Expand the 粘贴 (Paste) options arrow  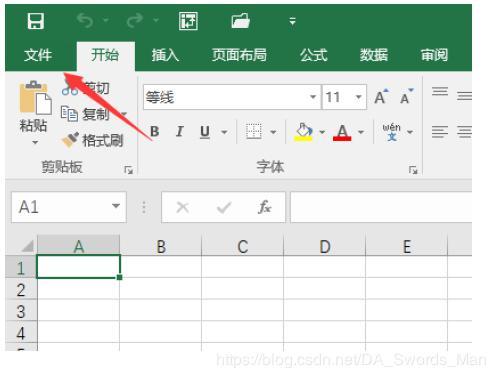tap(35, 143)
